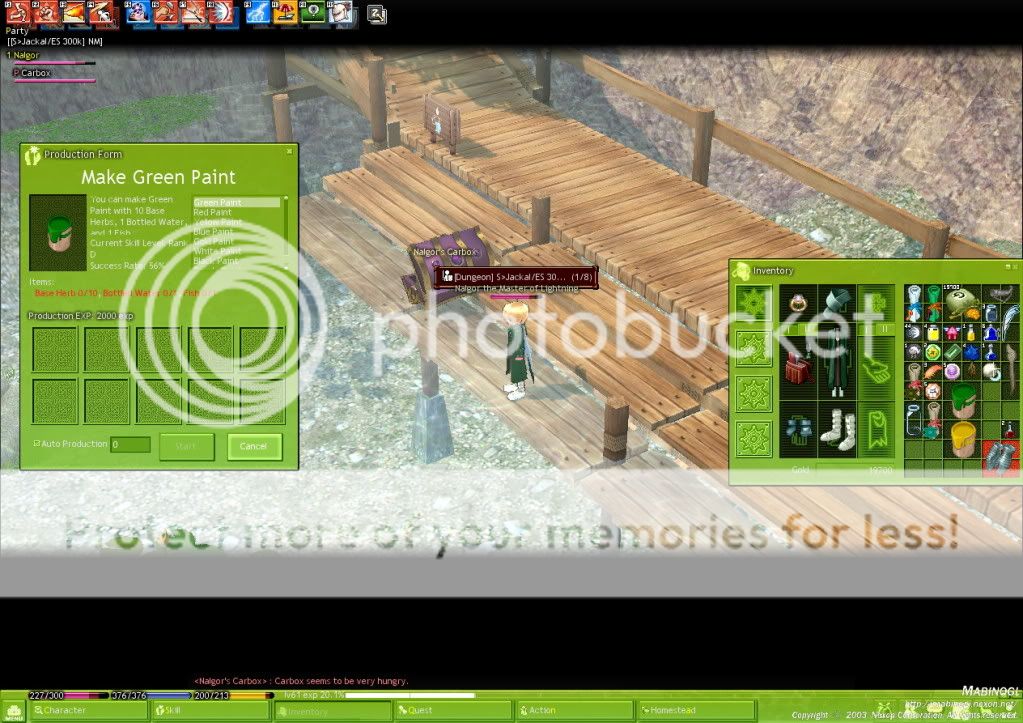Open the third Inventory bag tab
This screenshot has width=1023, height=723.
pyautogui.click(x=754, y=393)
